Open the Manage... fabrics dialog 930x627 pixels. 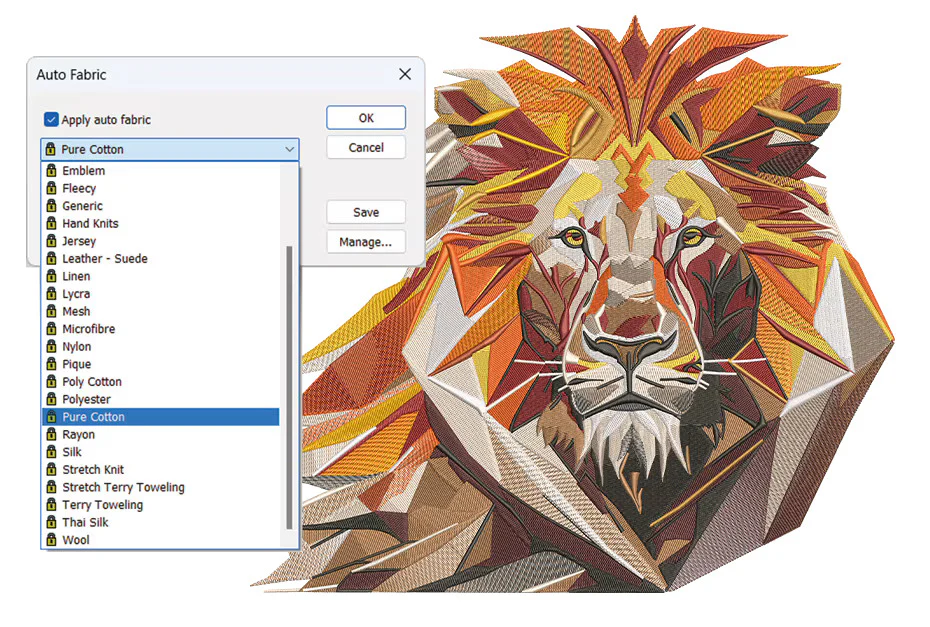366,242
